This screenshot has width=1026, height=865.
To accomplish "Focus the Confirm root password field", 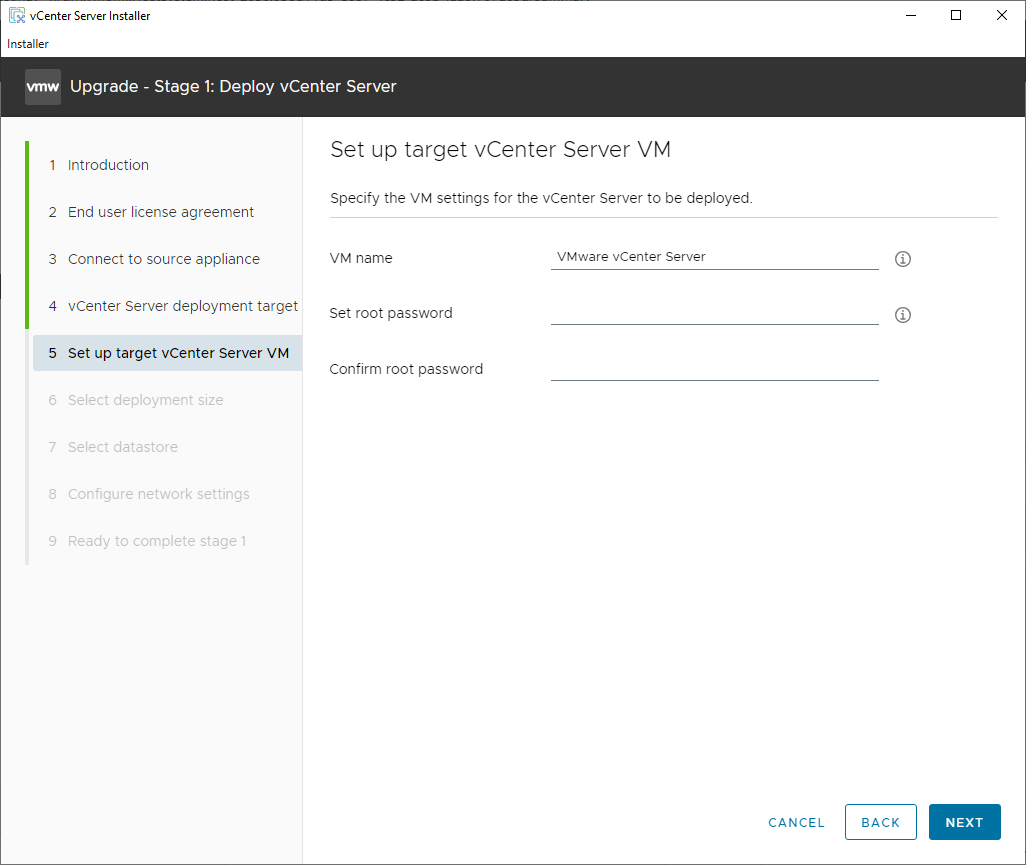I will (714, 369).
